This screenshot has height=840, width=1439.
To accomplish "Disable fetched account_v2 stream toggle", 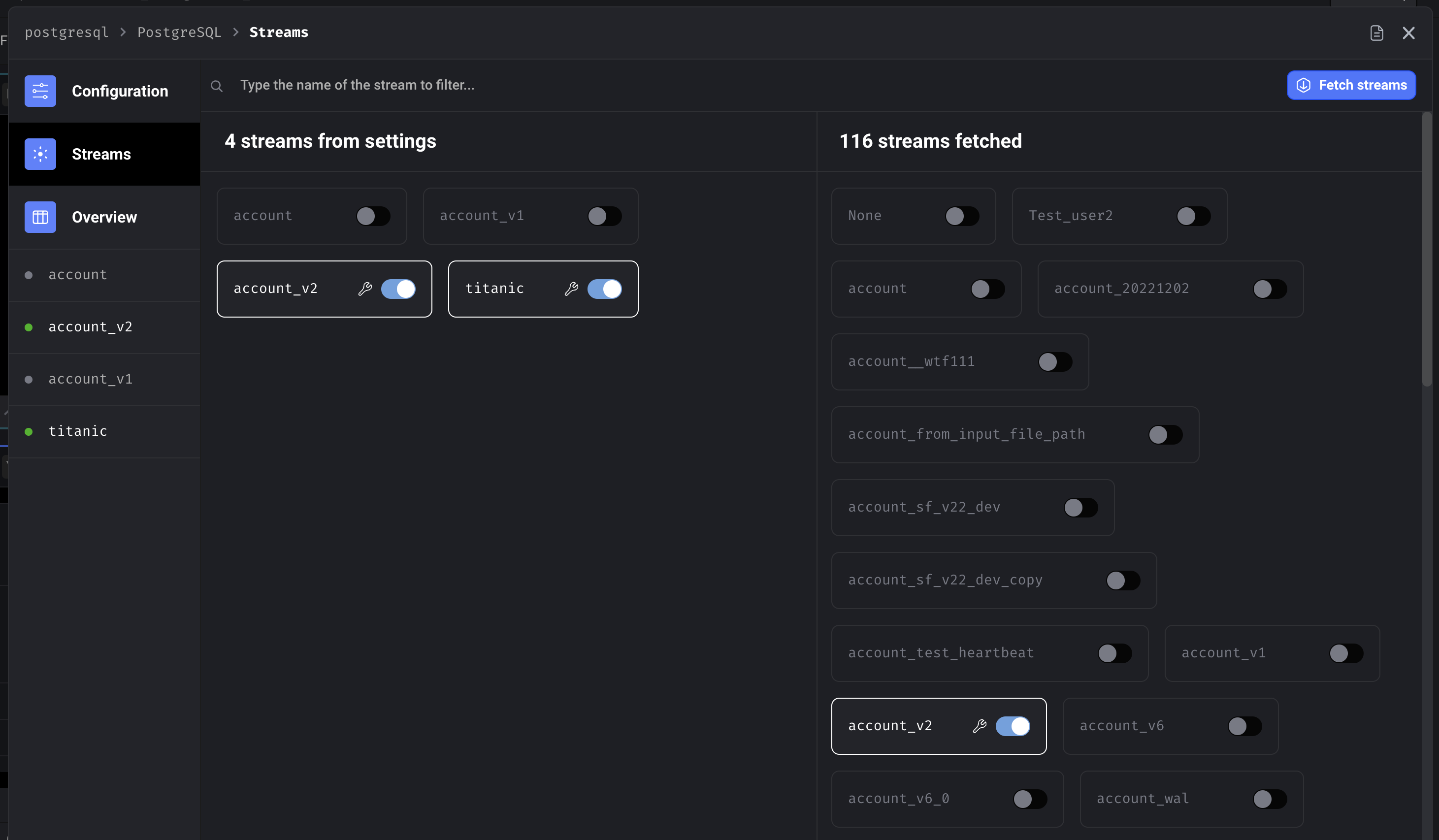I will [1013, 726].
